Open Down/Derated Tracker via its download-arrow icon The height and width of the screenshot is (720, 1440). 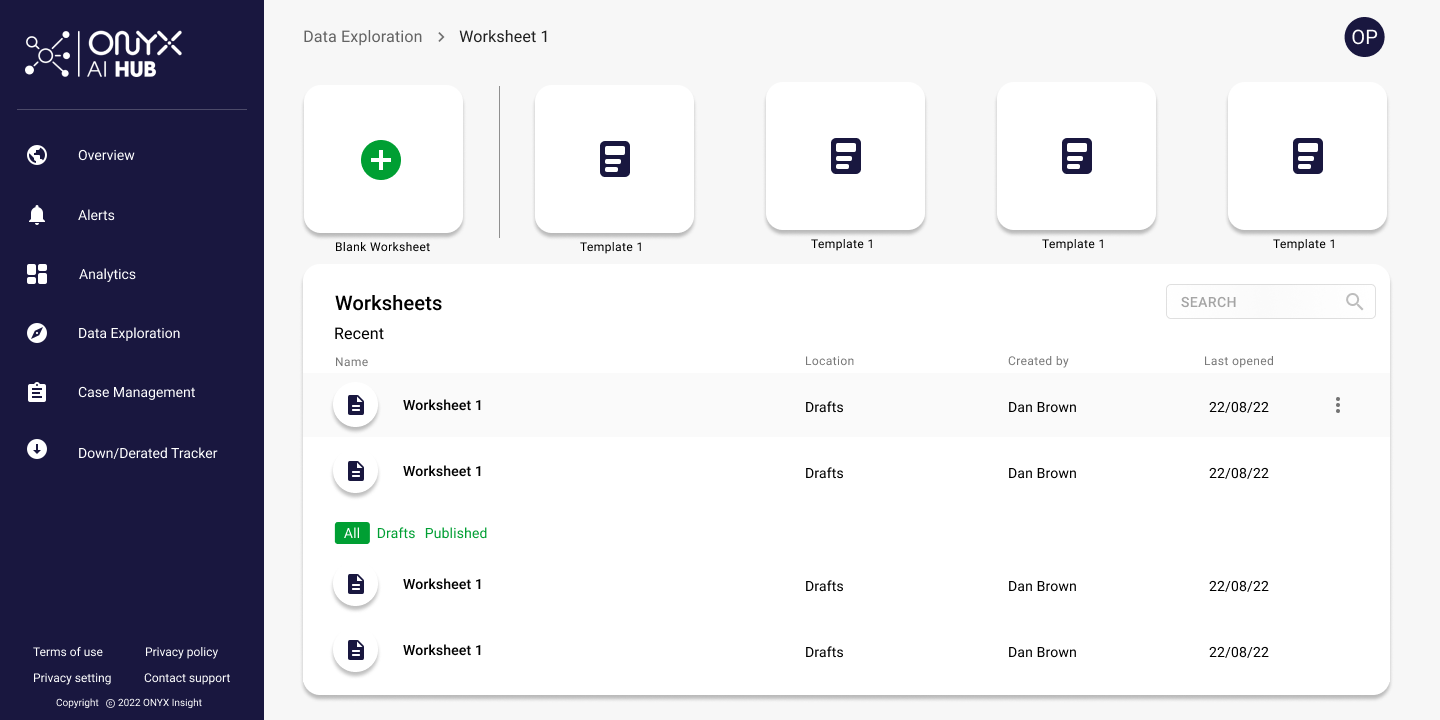37,449
